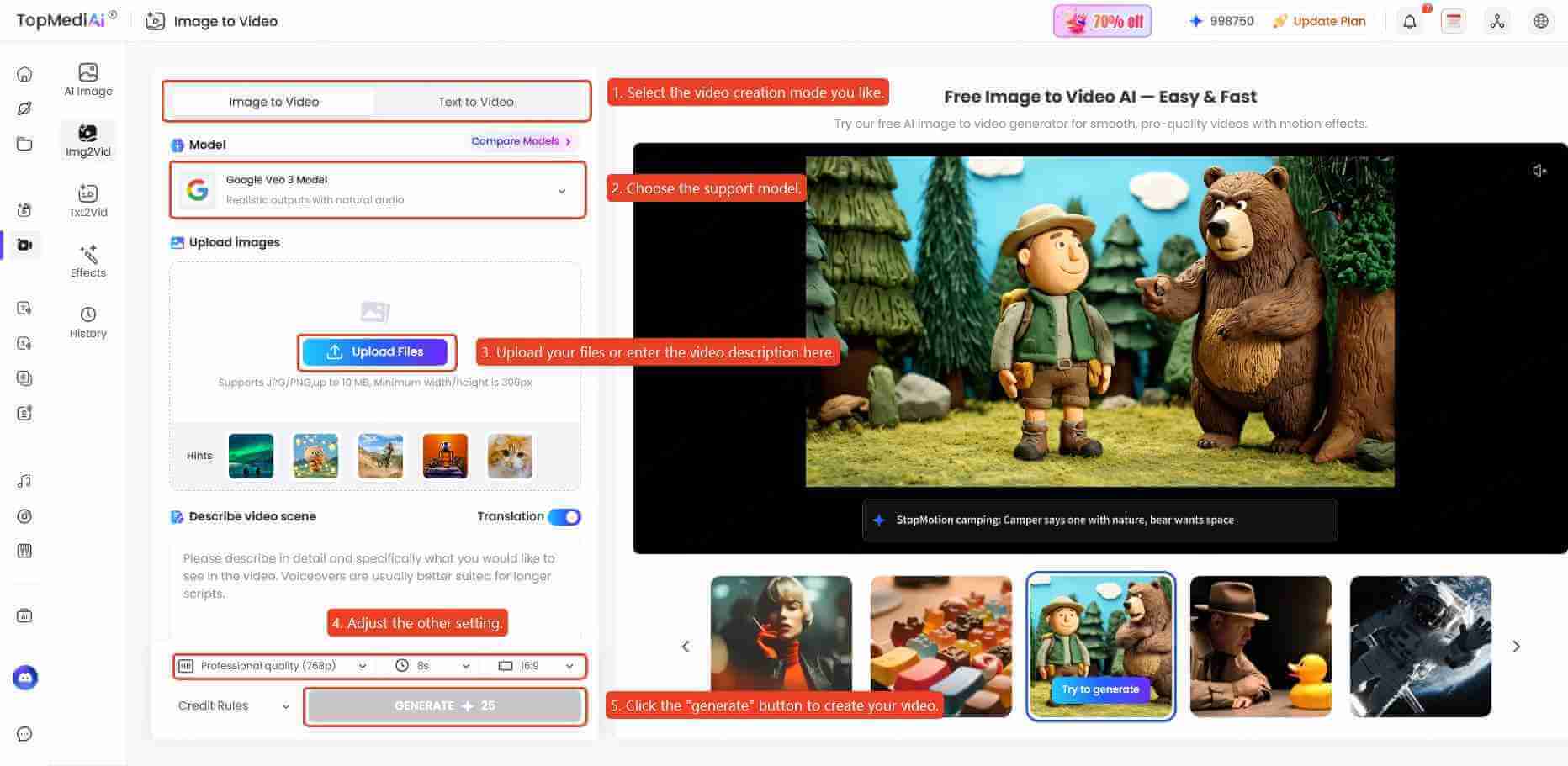Viewport: 1568px width, 766px height.
Task: Open the Professional quality (768p) dropdown
Action: point(273,665)
